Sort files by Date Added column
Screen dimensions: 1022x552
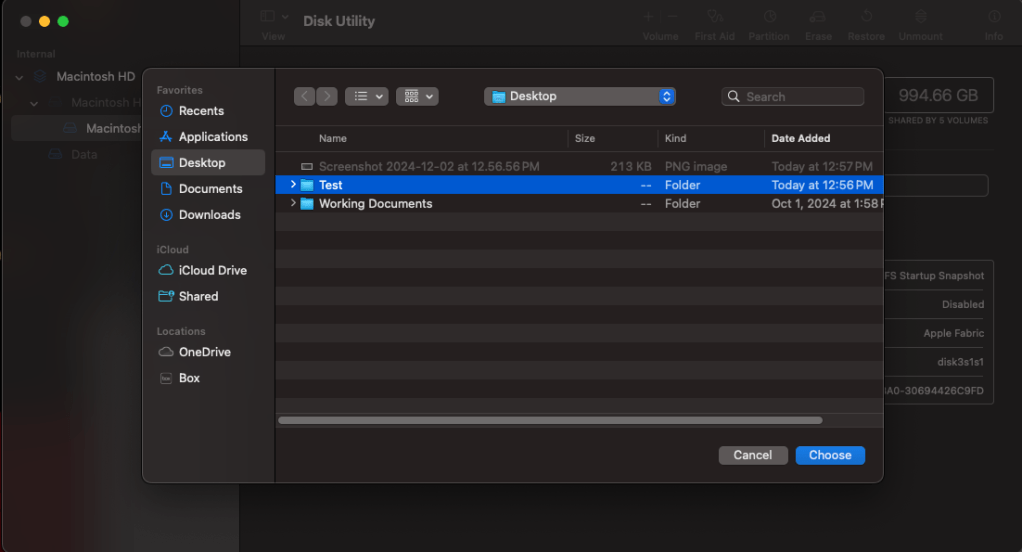[x=801, y=138]
